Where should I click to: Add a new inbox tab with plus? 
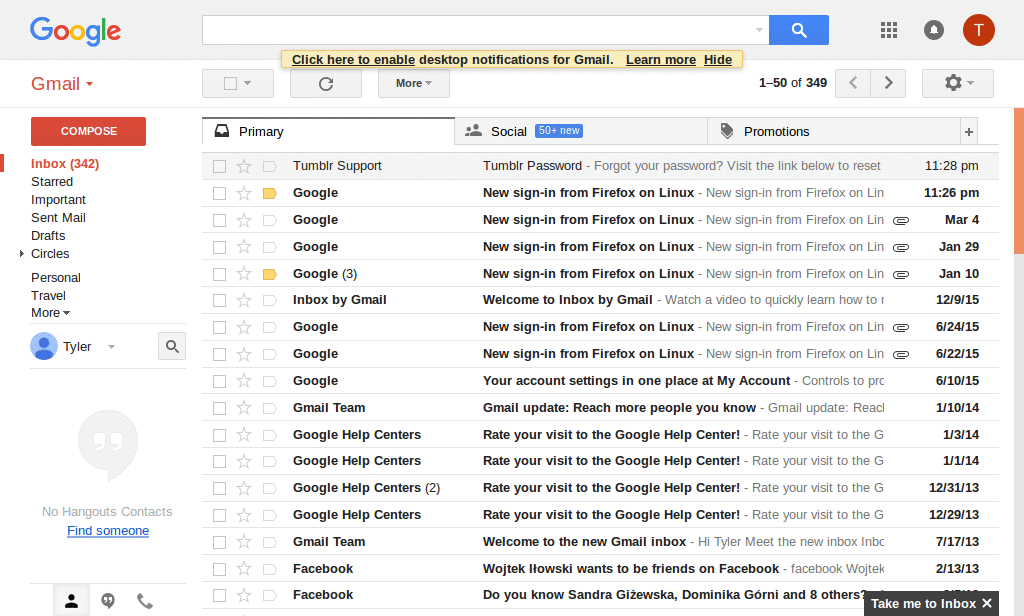point(969,132)
